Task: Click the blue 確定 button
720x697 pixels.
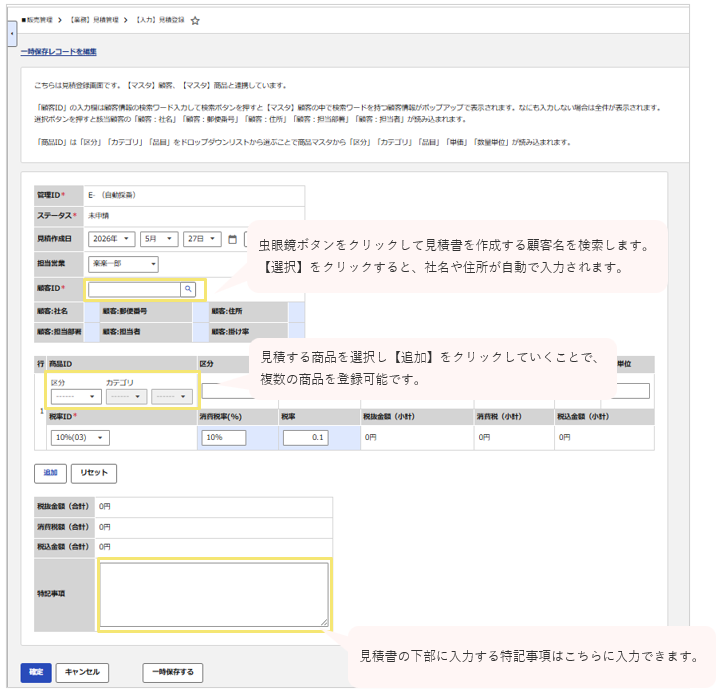Action: (36, 673)
